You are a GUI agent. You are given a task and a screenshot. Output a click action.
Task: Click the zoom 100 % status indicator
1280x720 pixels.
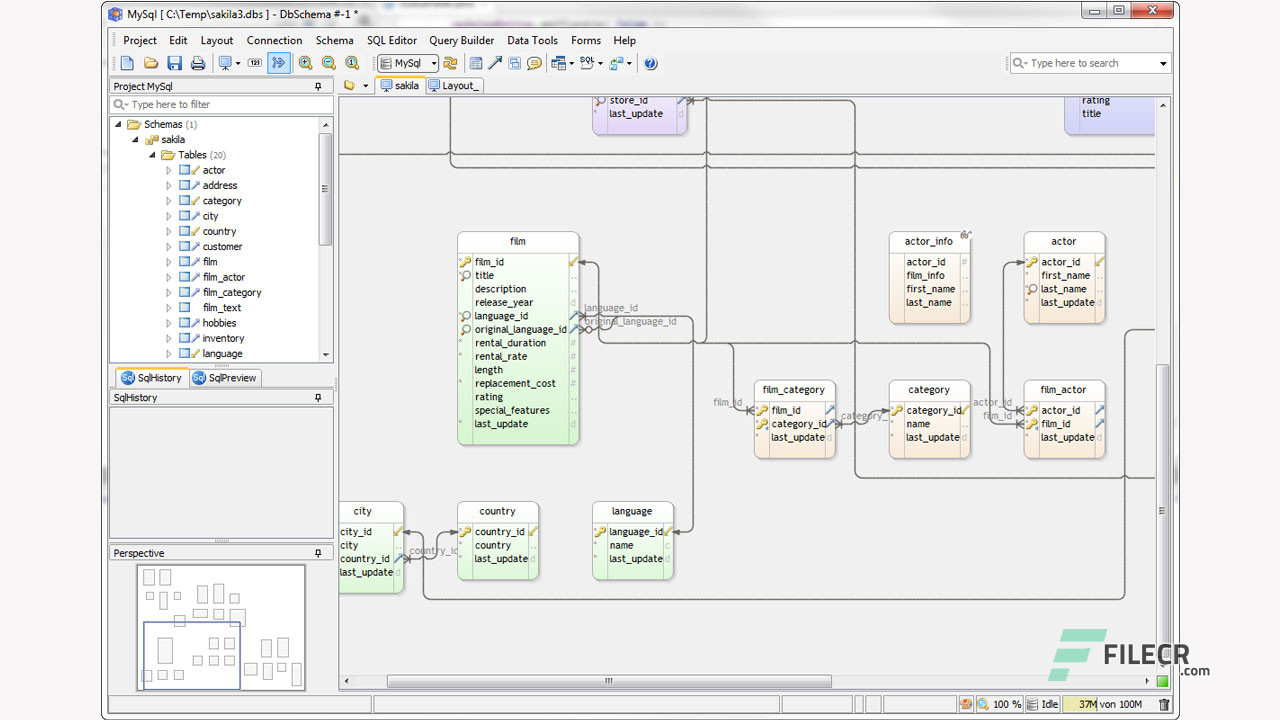(x=1000, y=705)
